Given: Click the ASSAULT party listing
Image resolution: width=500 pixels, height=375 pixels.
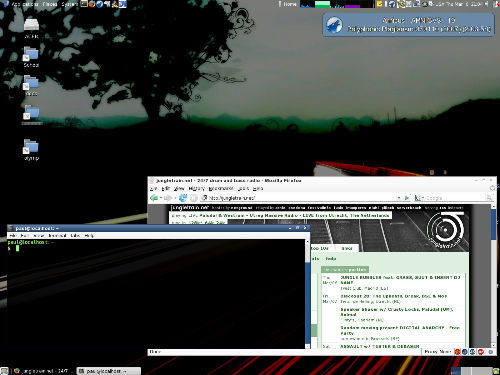Looking at the screenshot, I should pos(380,346).
